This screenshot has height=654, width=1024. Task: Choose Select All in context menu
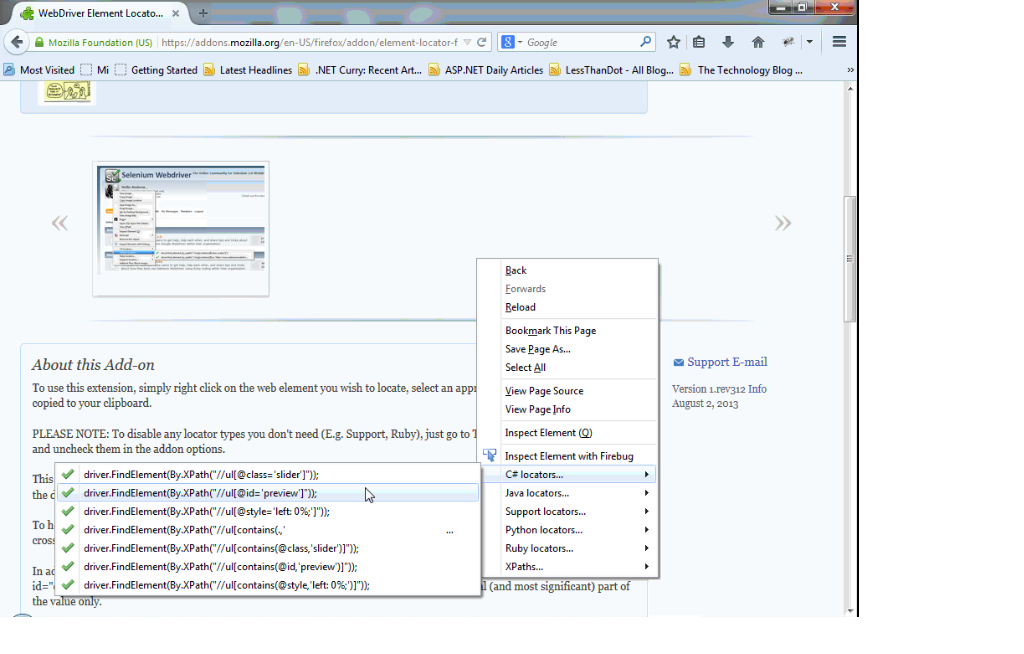[x=568, y=367]
